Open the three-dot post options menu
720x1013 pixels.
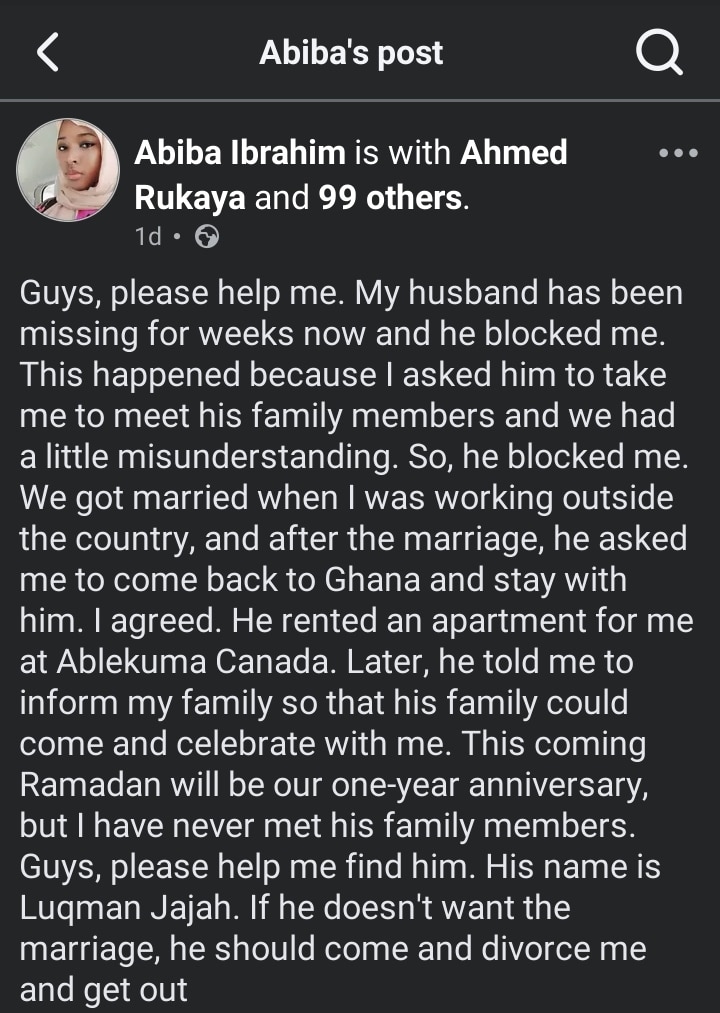pos(678,154)
